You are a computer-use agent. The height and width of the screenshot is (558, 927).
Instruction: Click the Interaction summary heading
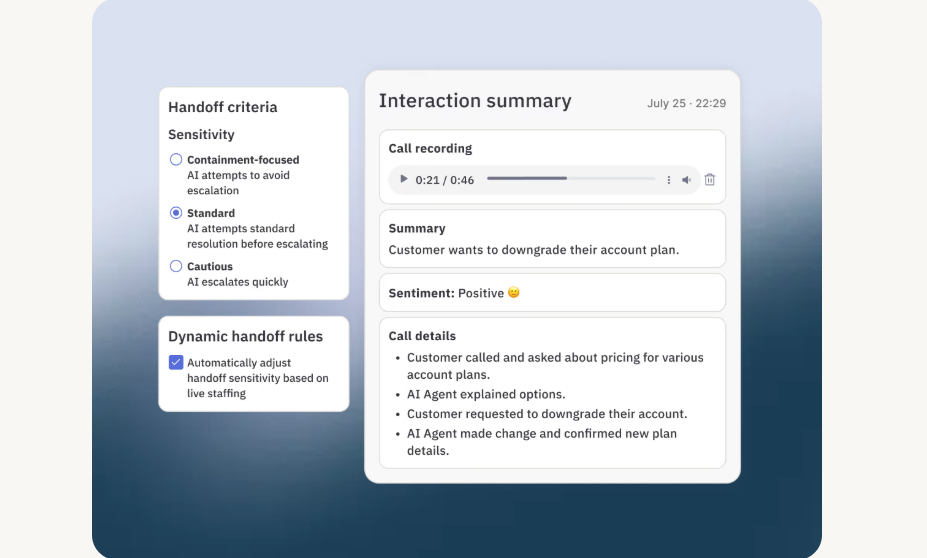point(475,101)
